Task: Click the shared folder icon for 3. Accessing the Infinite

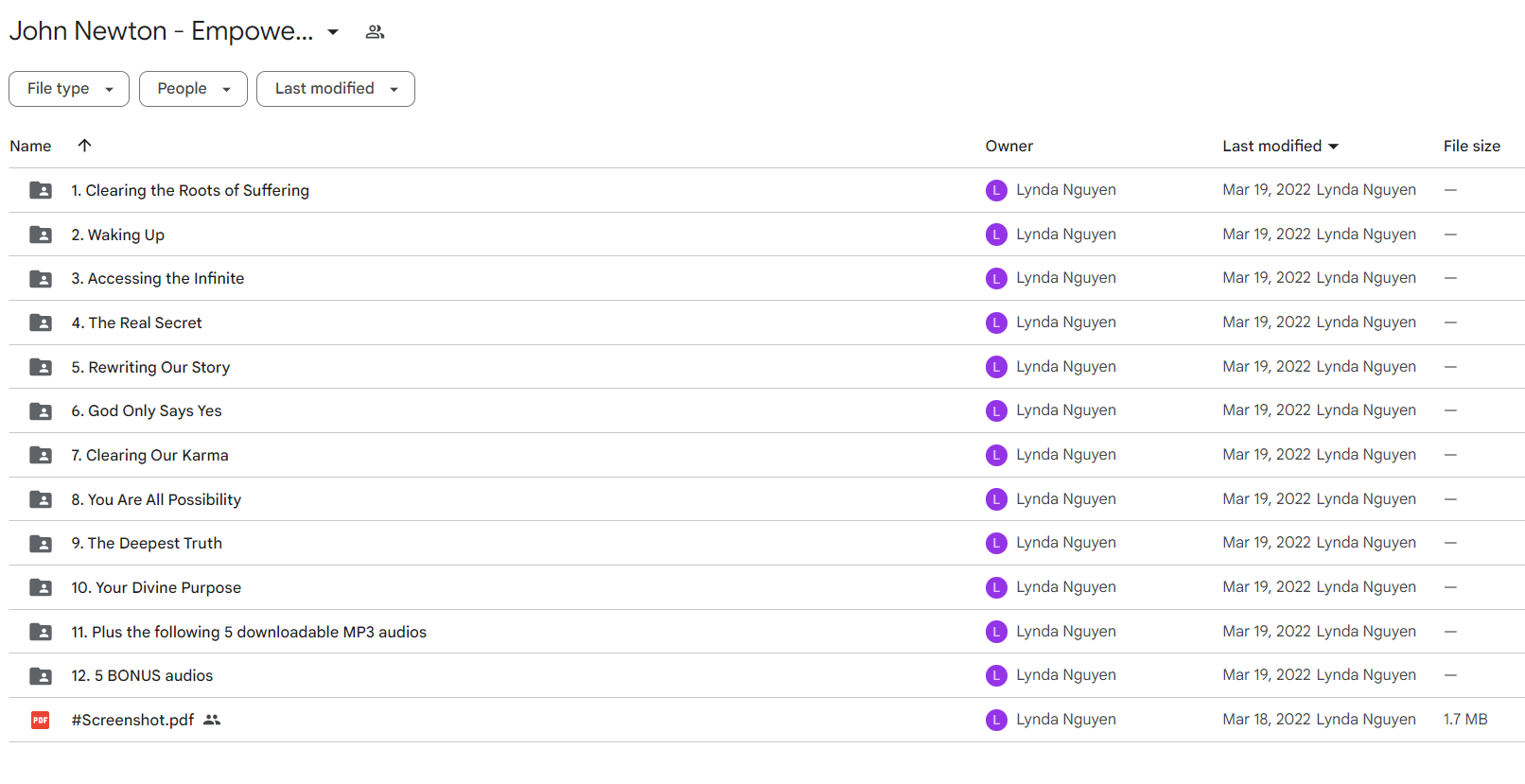Action: pyautogui.click(x=41, y=279)
